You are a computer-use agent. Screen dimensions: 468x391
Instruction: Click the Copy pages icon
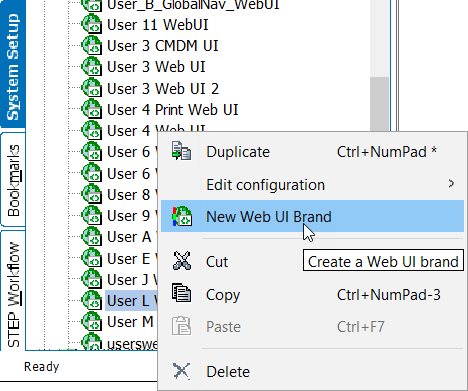181,293
